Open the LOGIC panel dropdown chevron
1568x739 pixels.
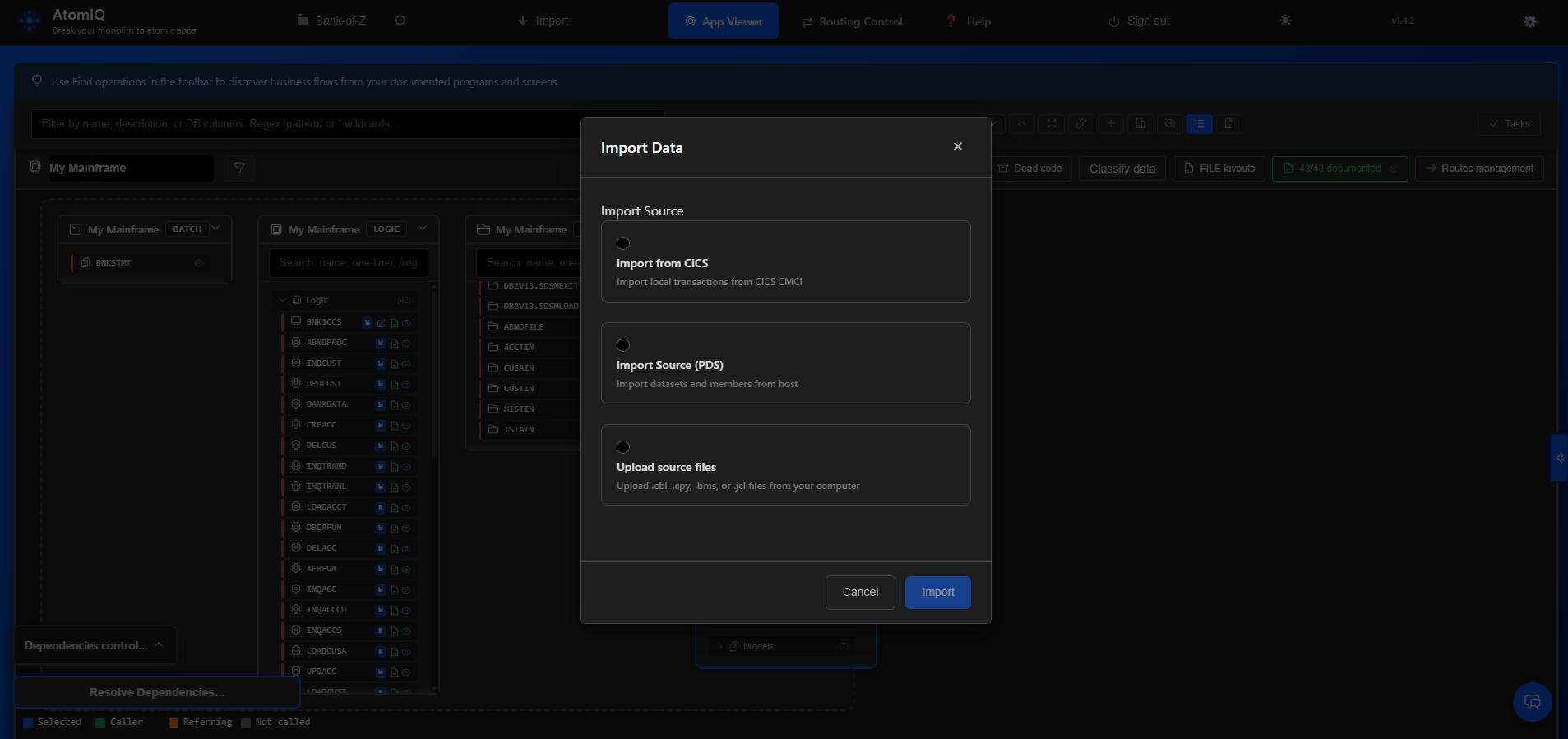(x=423, y=229)
